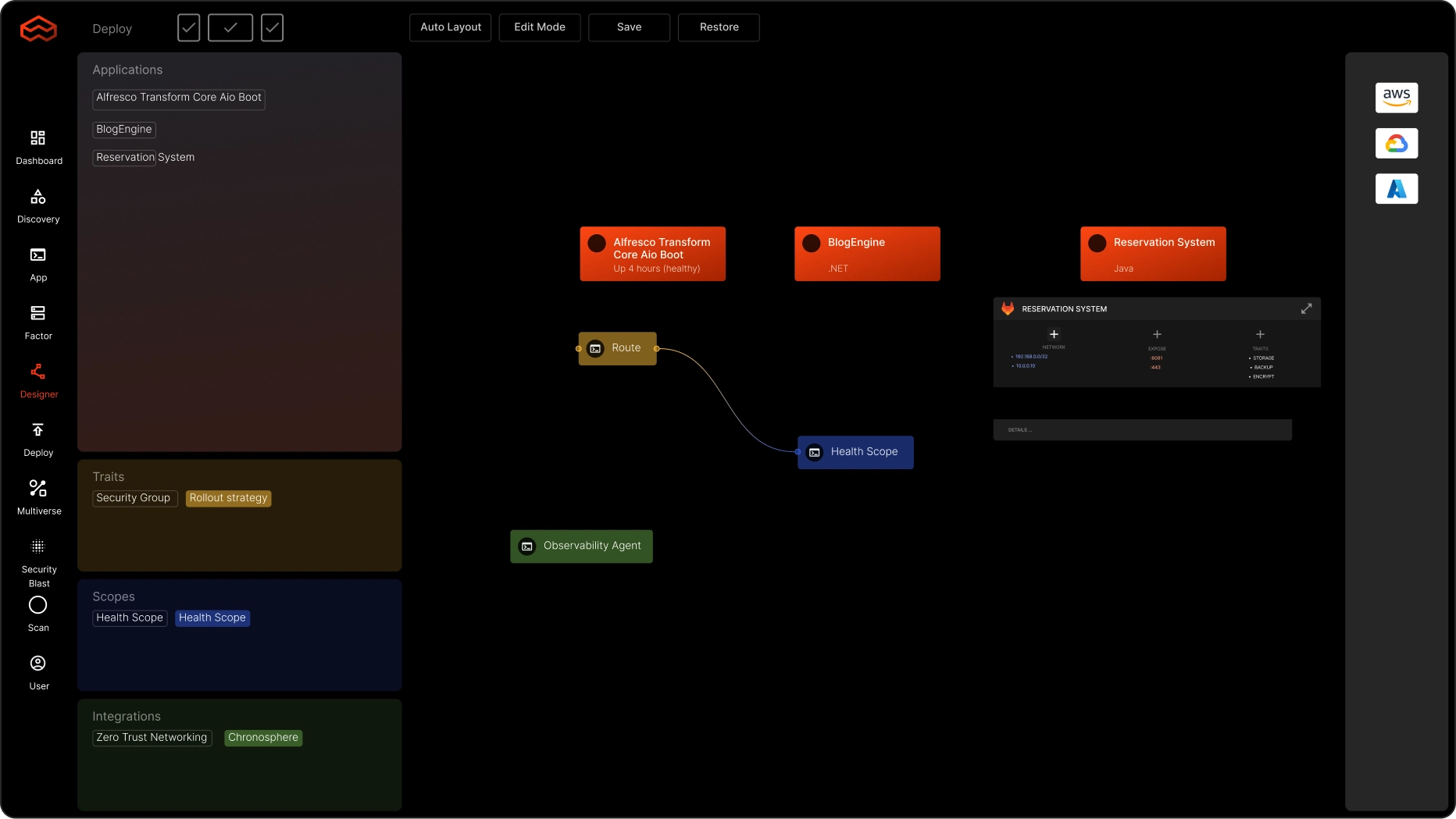Click the Health Scope node icon

pyautogui.click(x=815, y=452)
